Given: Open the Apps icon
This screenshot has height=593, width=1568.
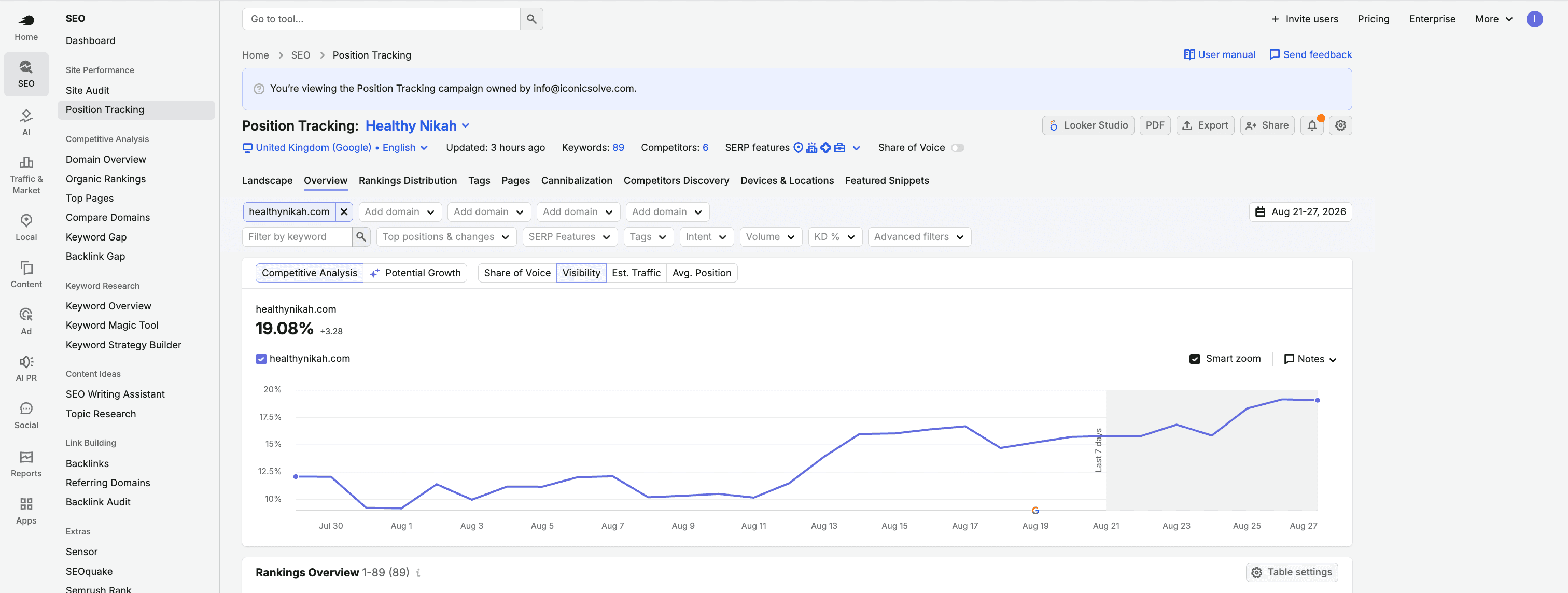Looking at the screenshot, I should tap(26, 511).
